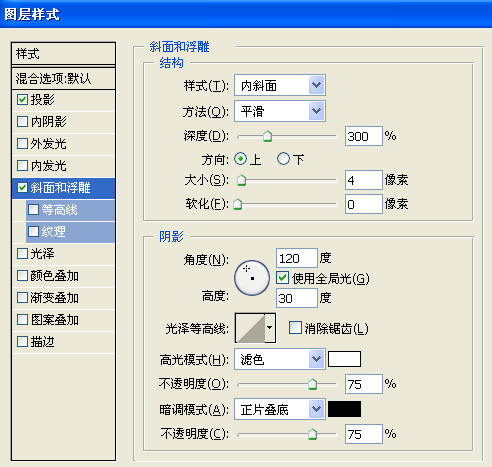Screen dimensions: 492x467
Task: Click the 角度 input field
Action: tap(297, 258)
